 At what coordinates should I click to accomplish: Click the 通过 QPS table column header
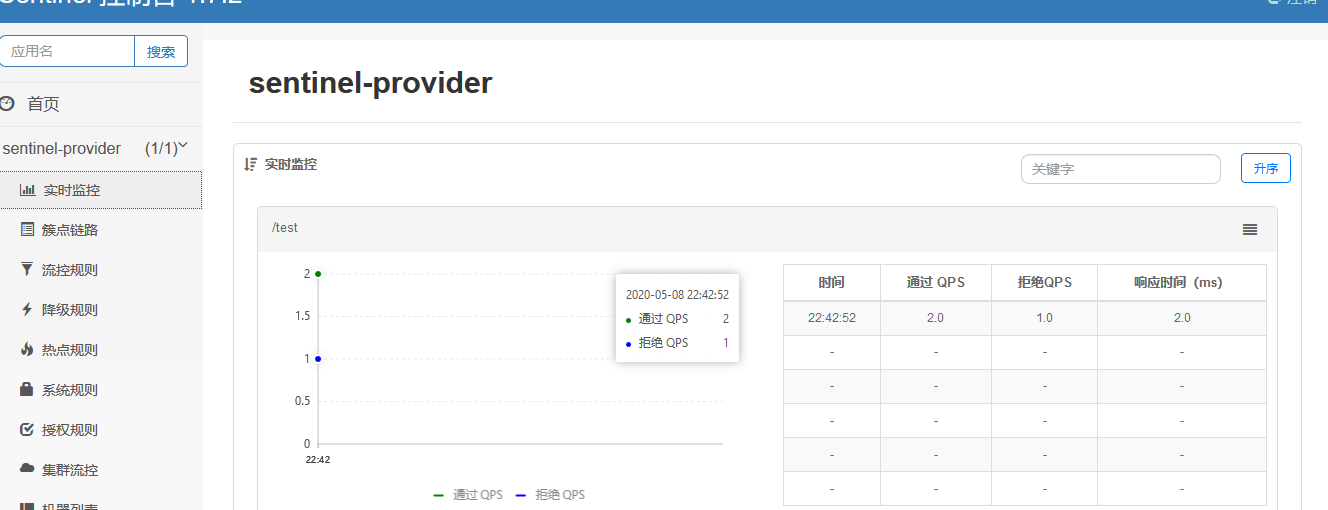tap(936, 283)
